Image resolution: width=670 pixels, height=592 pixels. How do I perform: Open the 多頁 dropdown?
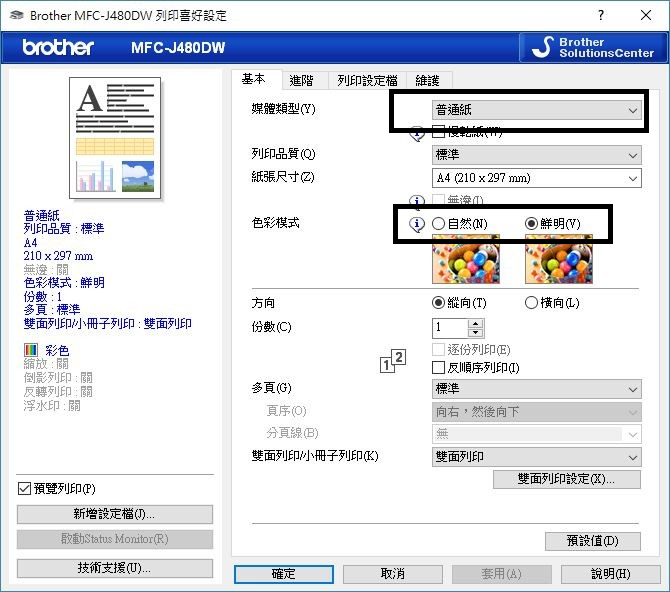[x=537, y=389]
